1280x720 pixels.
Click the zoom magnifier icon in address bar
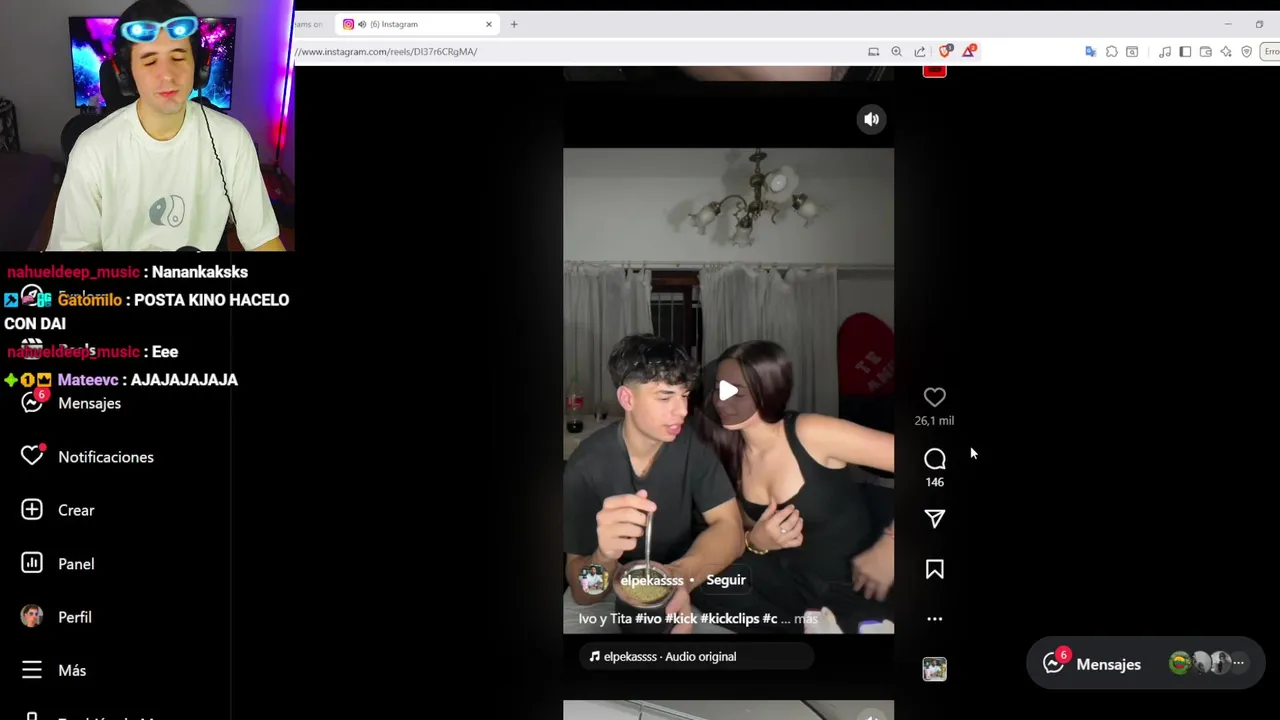click(x=896, y=52)
